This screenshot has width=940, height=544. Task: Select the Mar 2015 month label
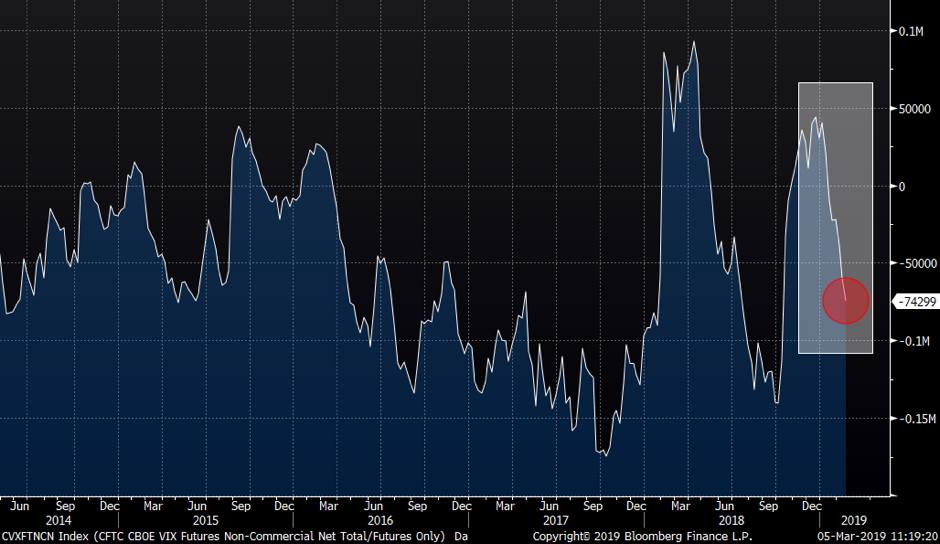(x=153, y=506)
